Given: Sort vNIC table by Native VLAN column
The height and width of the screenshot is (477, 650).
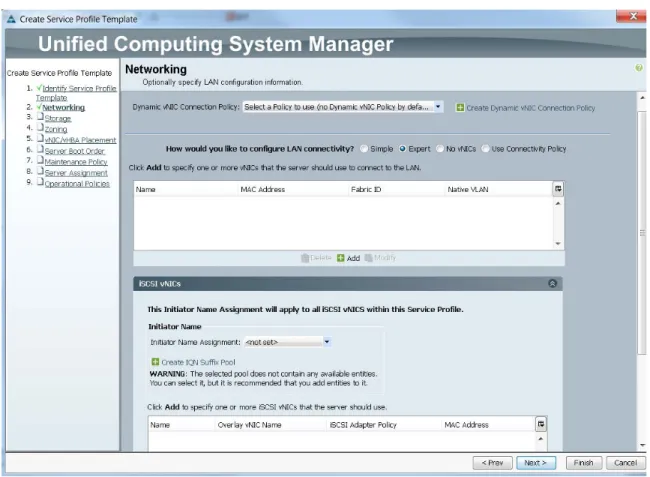Looking at the screenshot, I should (x=499, y=189).
